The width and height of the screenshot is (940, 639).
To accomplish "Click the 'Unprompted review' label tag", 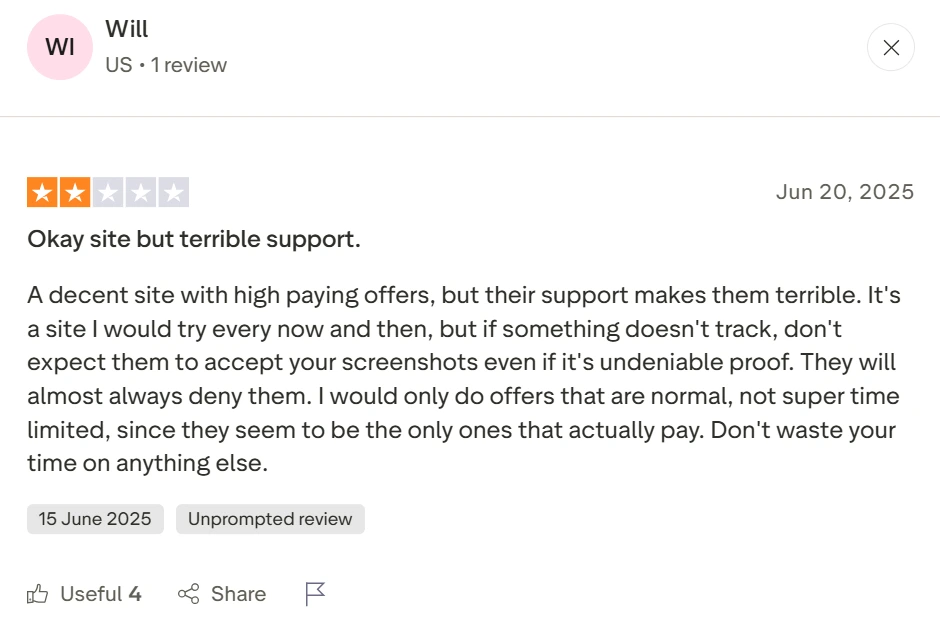I will tap(270, 519).
